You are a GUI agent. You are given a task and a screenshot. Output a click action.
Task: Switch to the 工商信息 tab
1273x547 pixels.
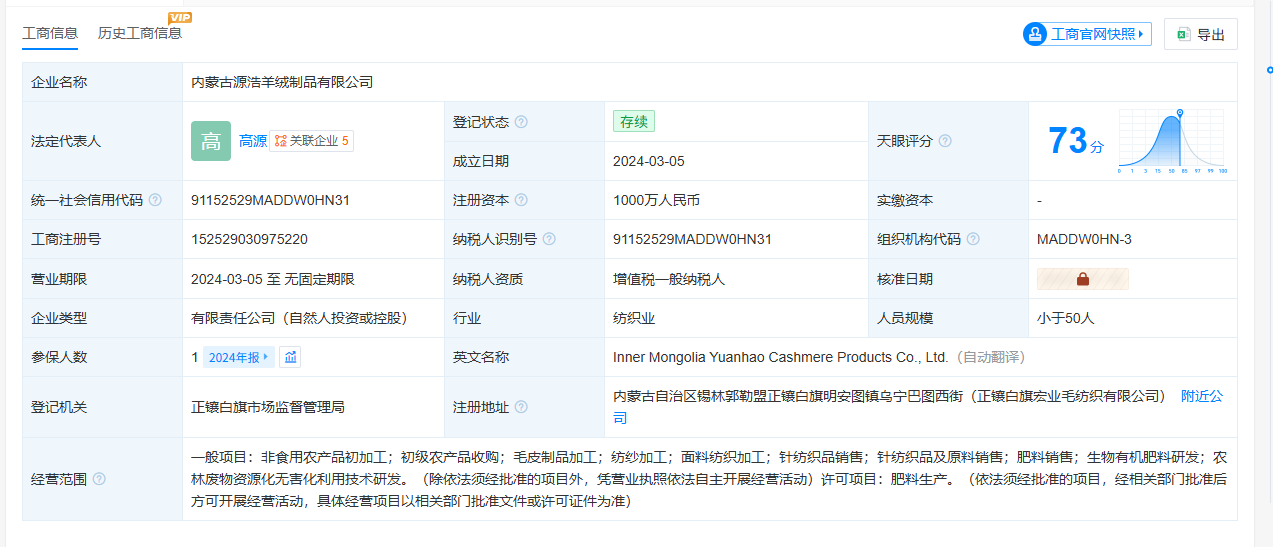(50, 33)
